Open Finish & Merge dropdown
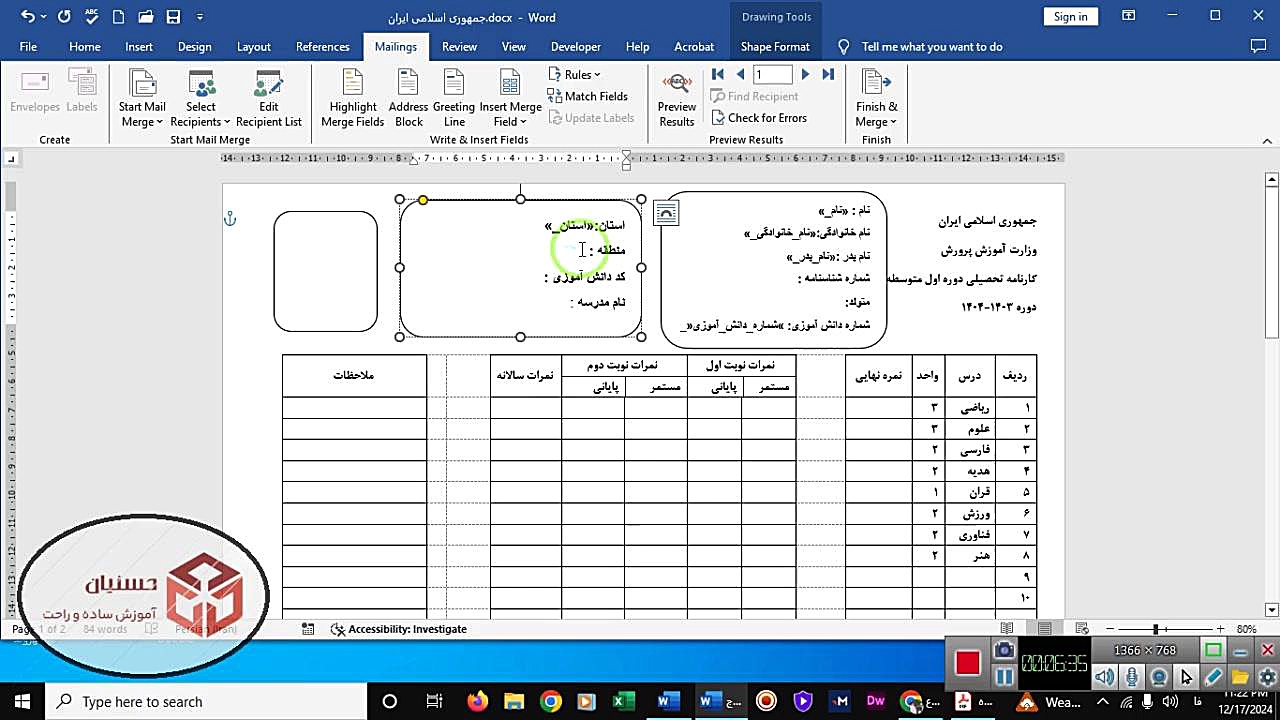 point(876,99)
